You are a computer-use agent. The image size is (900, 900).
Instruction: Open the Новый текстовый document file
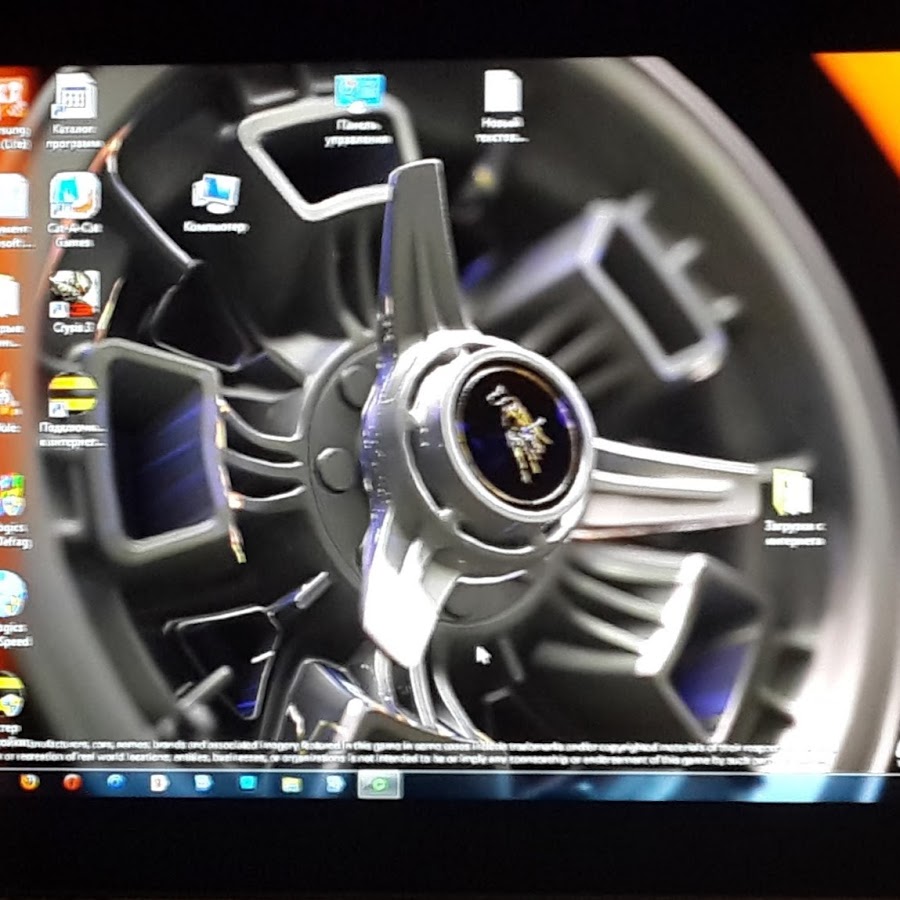(x=502, y=93)
